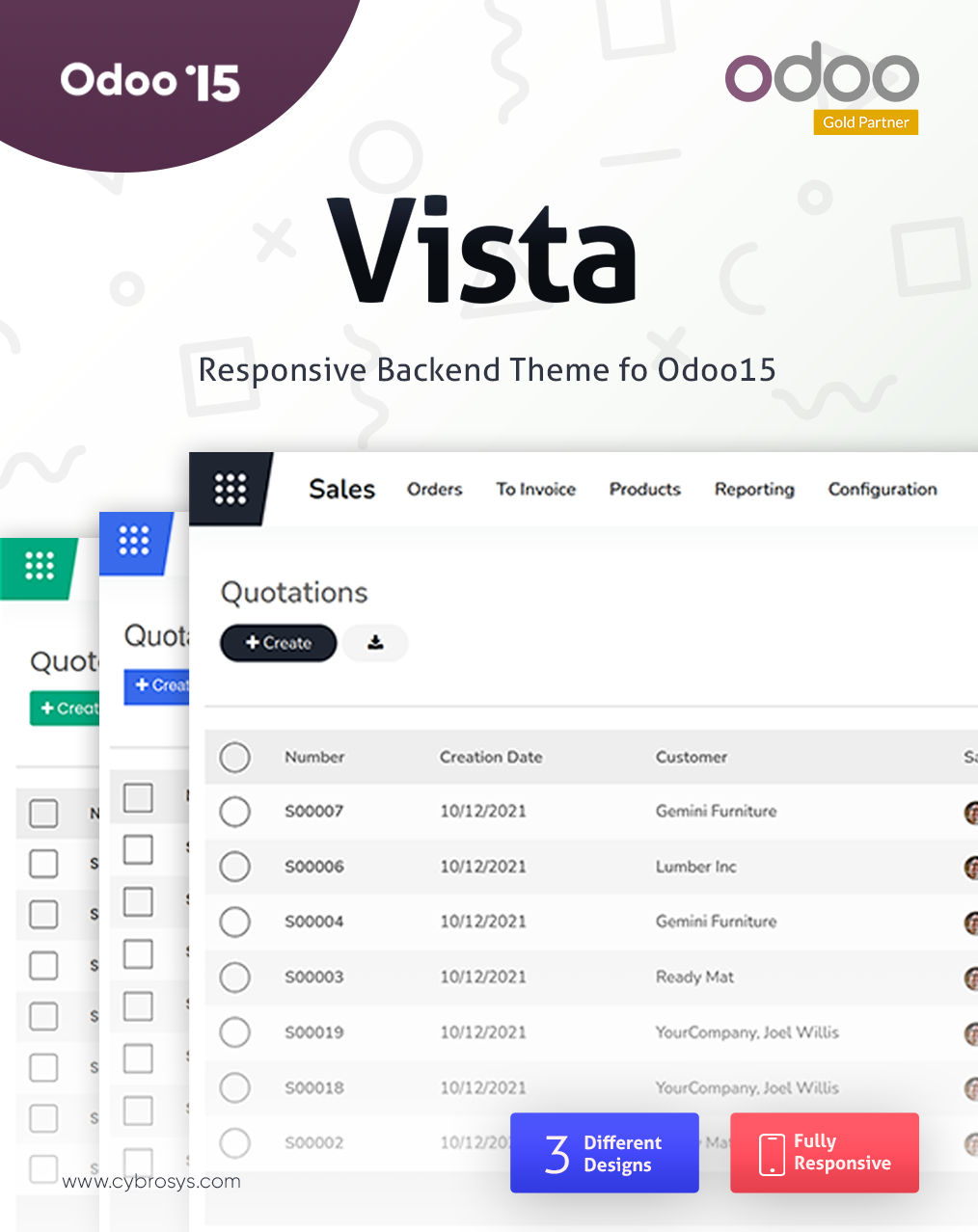Open the black apps grid menu icon
Viewport: 978px width, 1232px height.
click(231, 489)
